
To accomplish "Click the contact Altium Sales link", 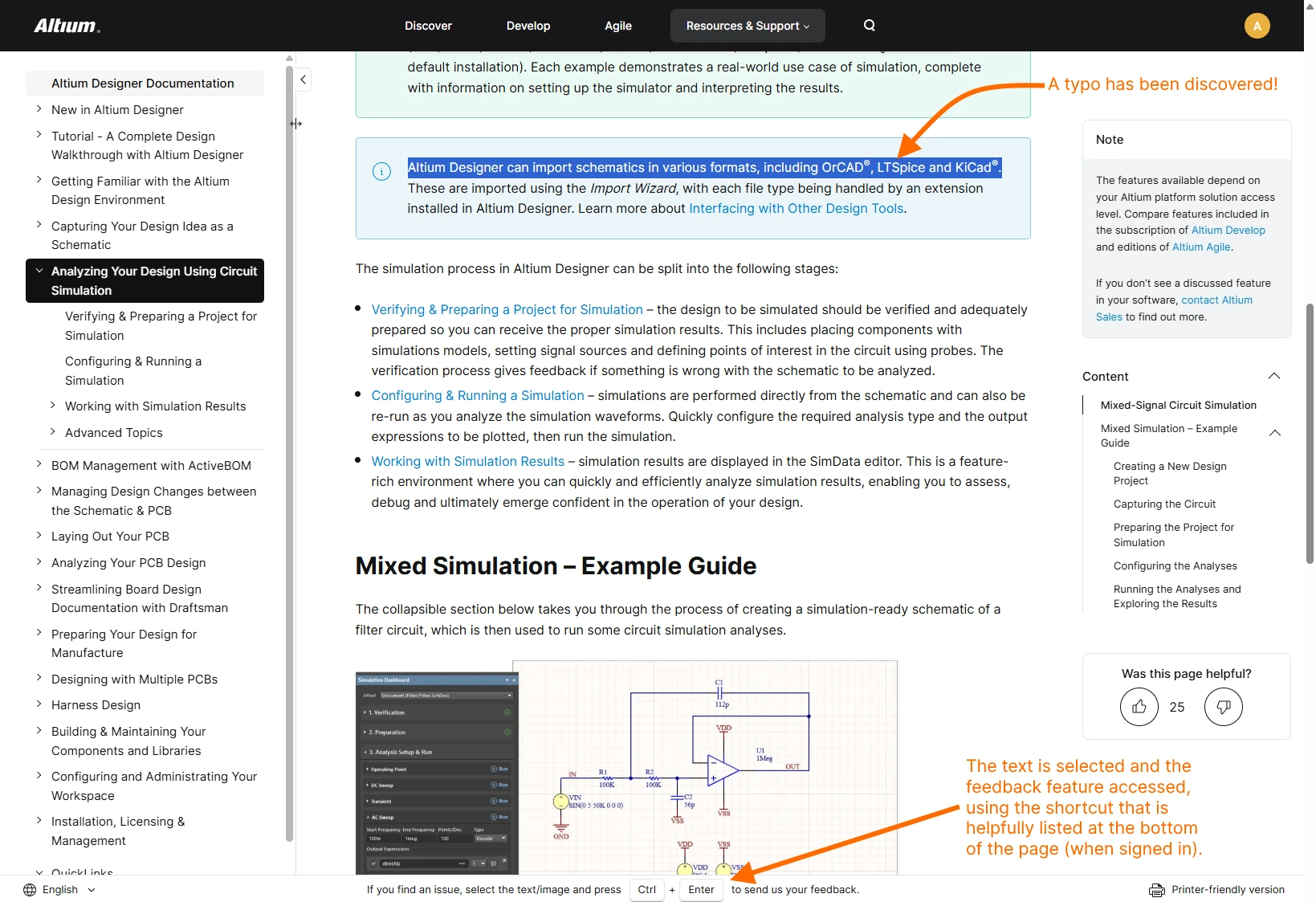I will pos(1216,300).
